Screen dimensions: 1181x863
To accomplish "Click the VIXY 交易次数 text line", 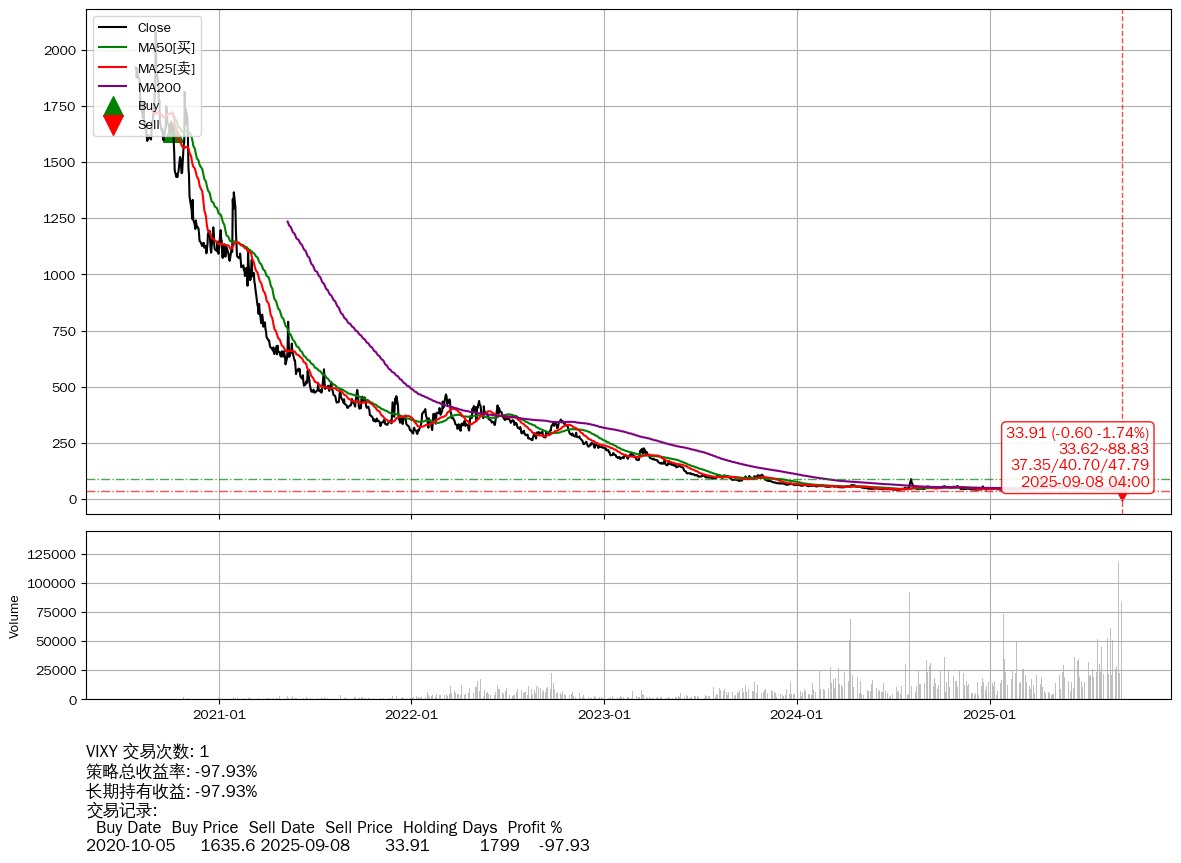I will 148,752.
